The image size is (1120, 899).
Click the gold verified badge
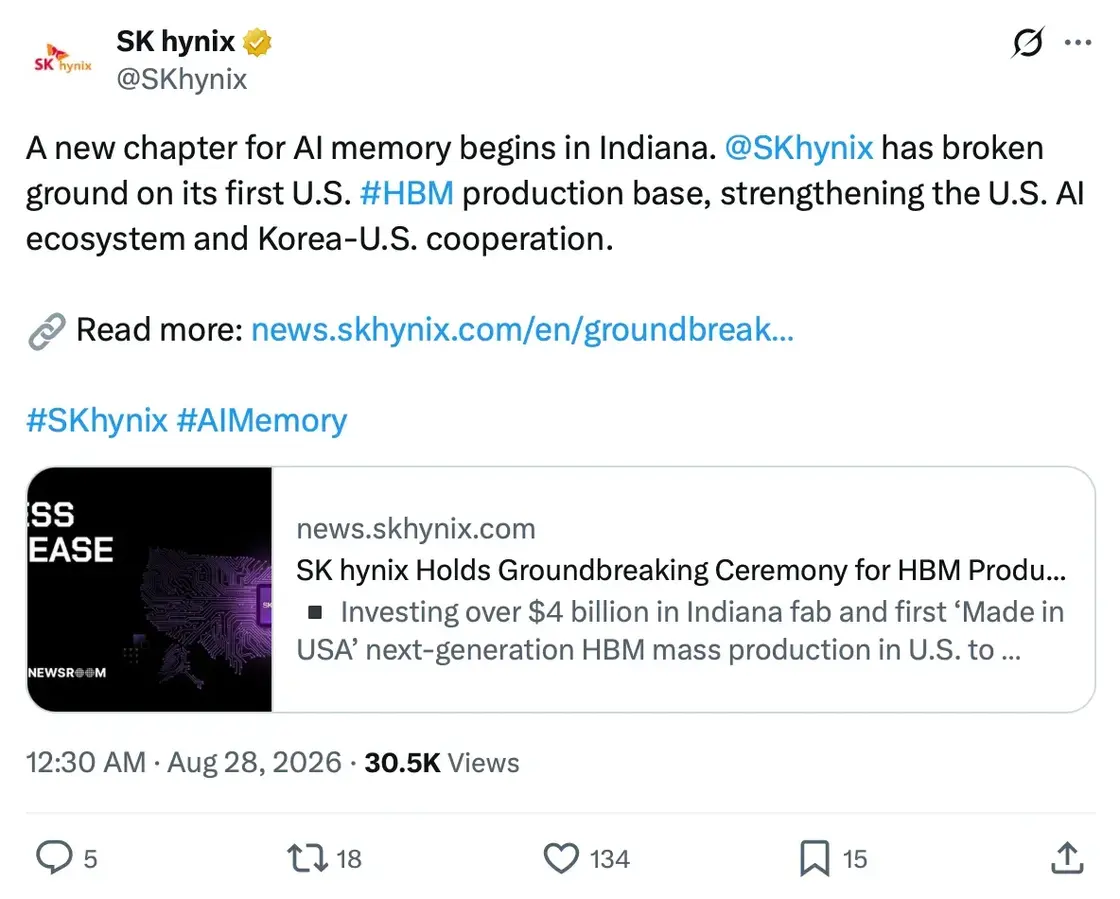[257, 42]
